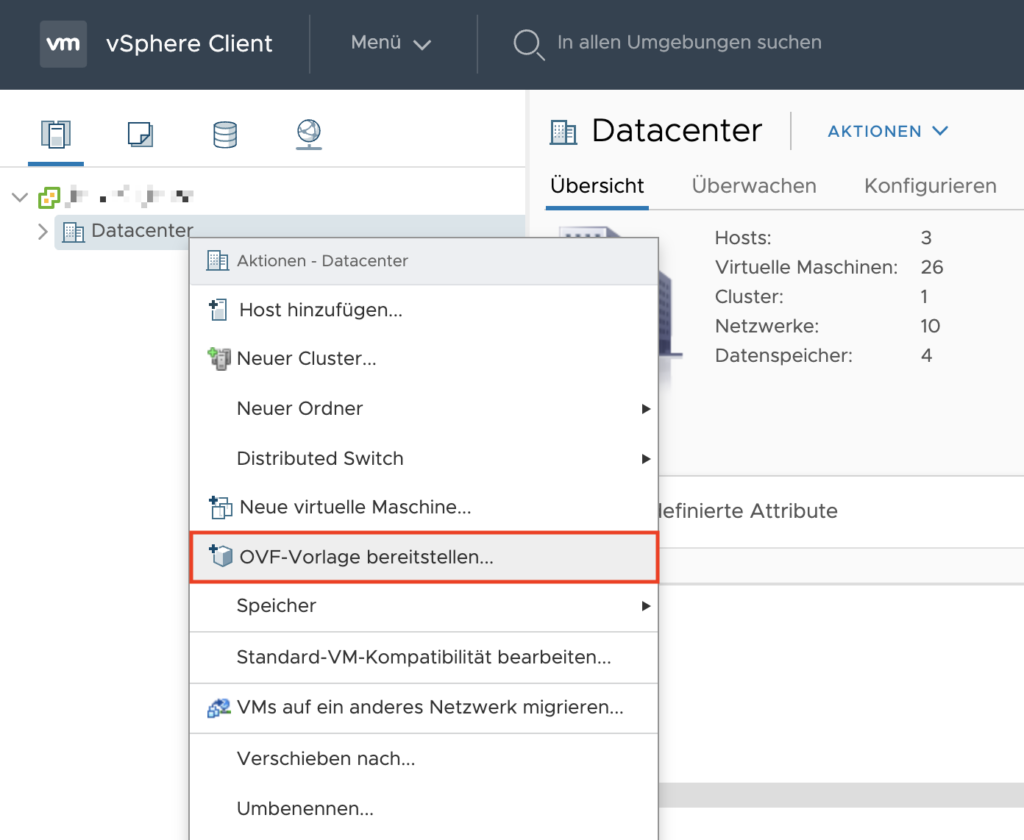The height and width of the screenshot is (840, 1024).
Task: Switch to the Überwachen tab
Action: click(x=754, y=186)
